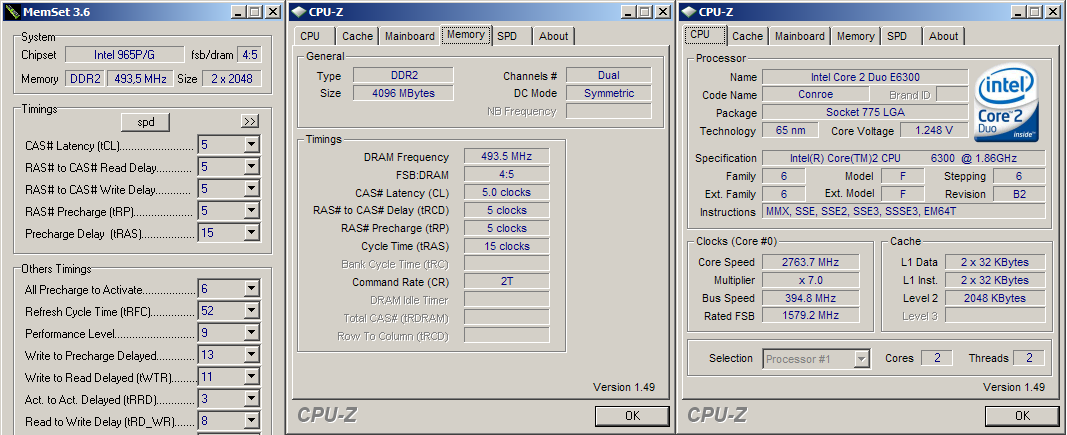The height and width of the screenshot is (435, 1067).
Task: Click the Core Speed 2763.7 MHz value
Action: tap(810, 262)
